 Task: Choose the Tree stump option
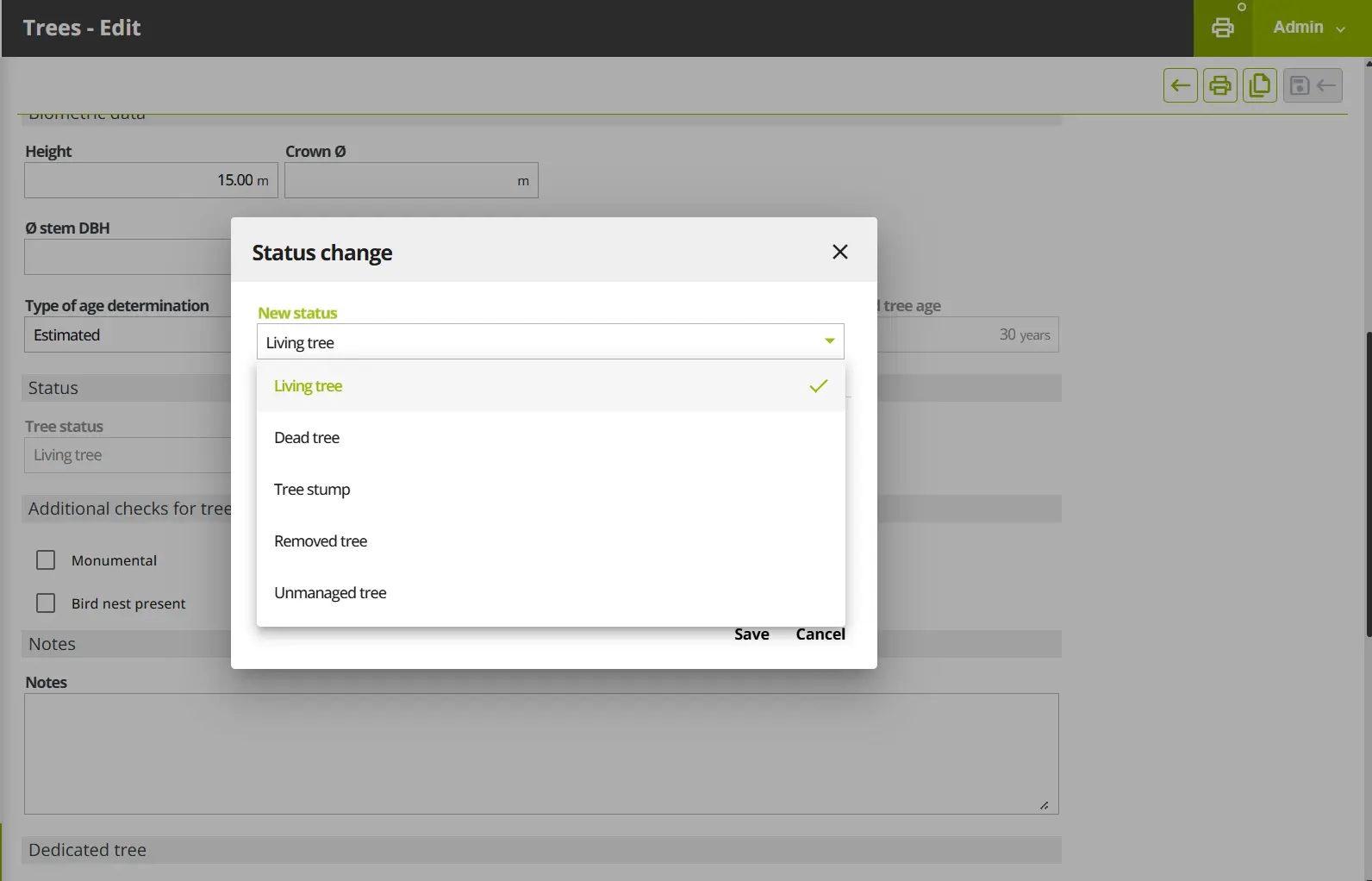pos(551,490)
